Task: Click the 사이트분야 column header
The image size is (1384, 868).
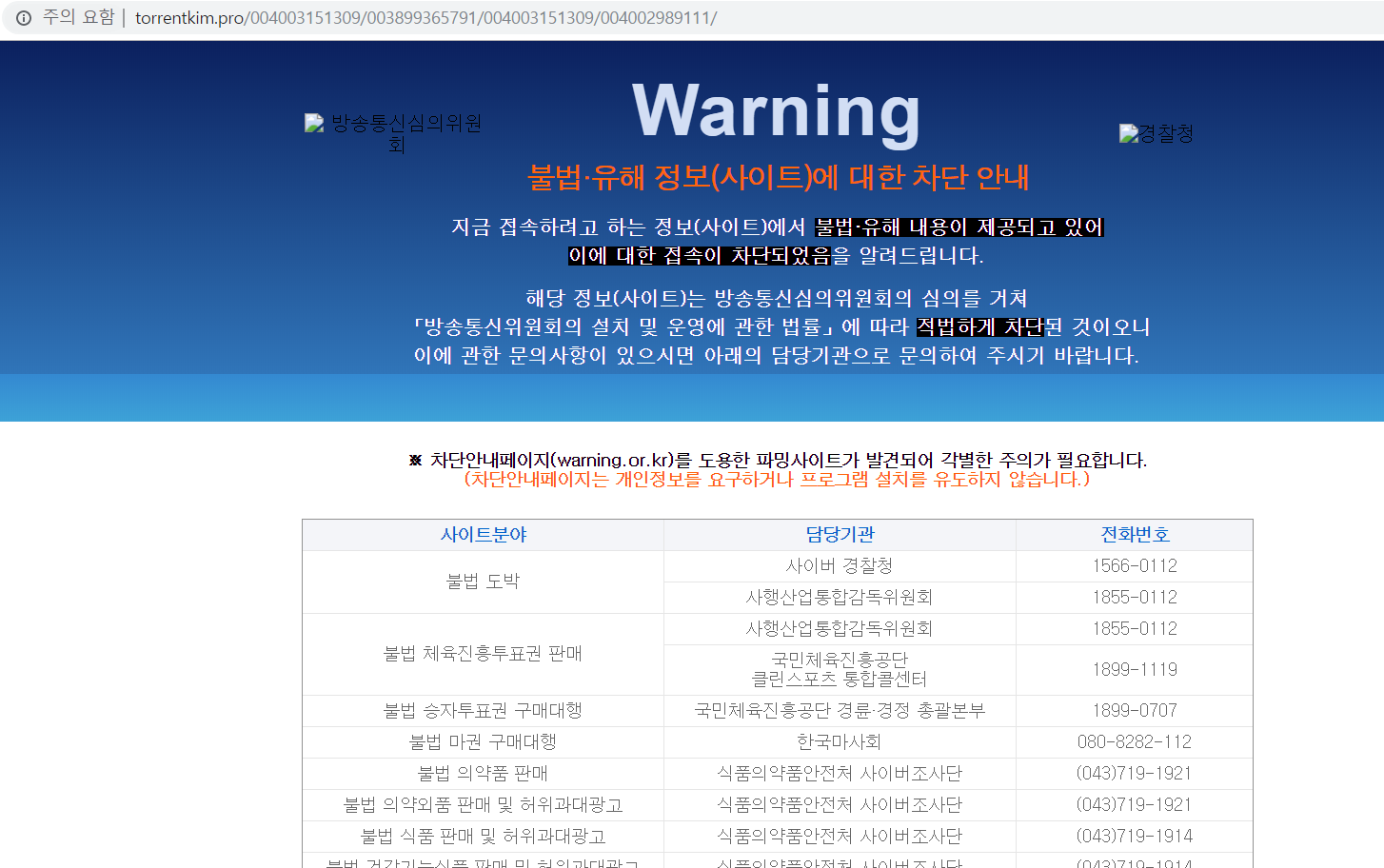Action: tap(483, 535)
